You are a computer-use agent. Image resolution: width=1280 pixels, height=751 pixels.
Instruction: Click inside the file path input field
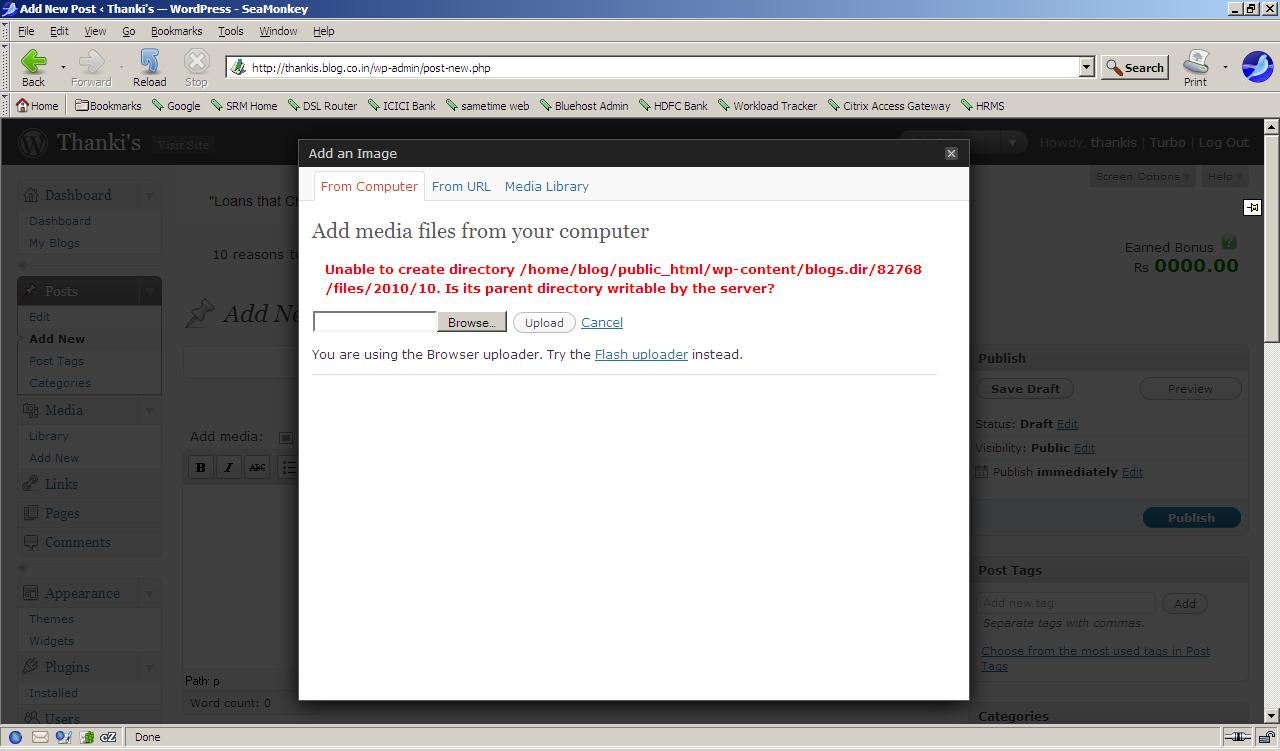[x=375, y=322]
